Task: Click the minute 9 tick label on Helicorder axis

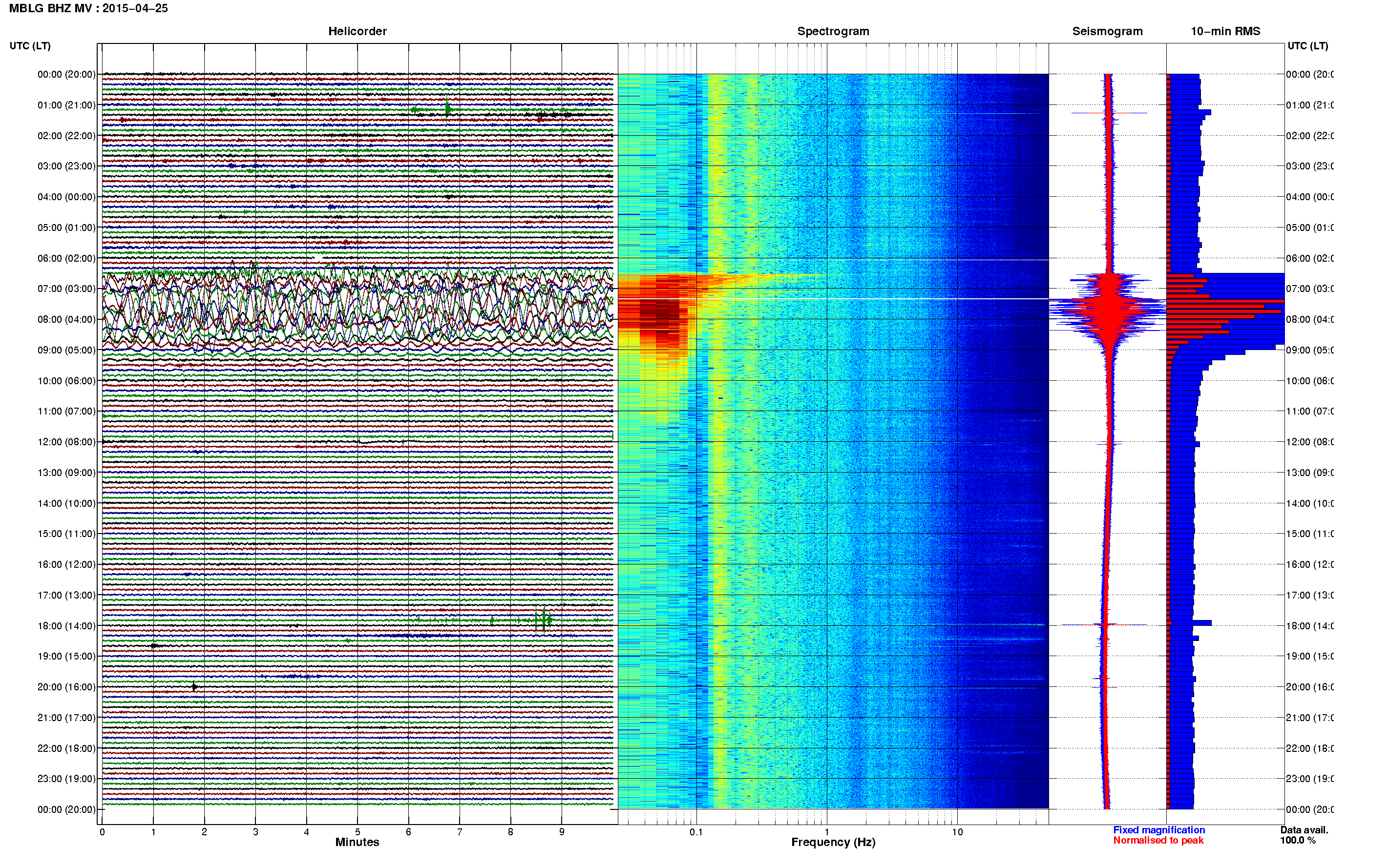Action: click(562, 832)
